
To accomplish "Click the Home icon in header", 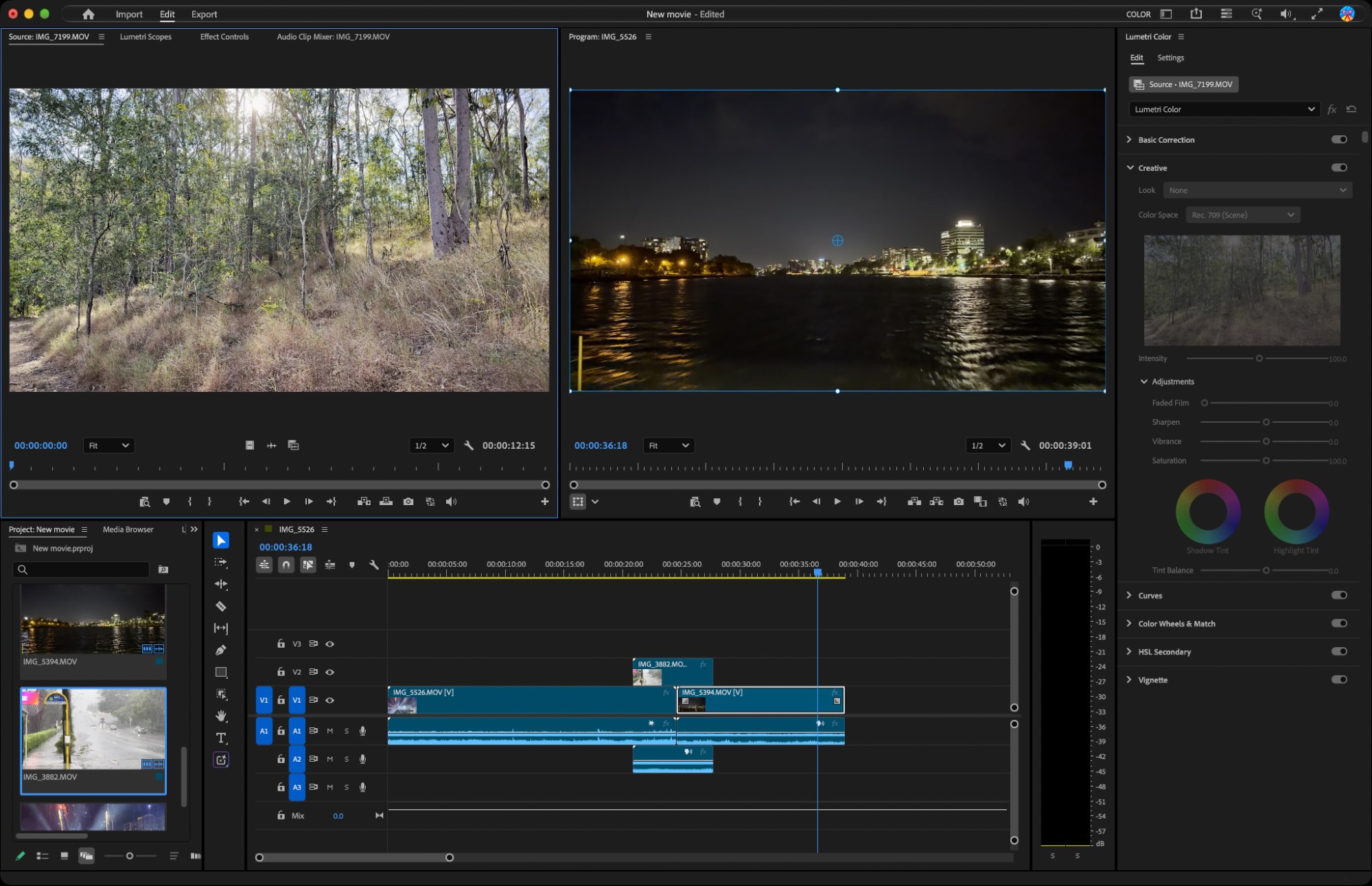I will pyautogui.click(x=89, y=14).
